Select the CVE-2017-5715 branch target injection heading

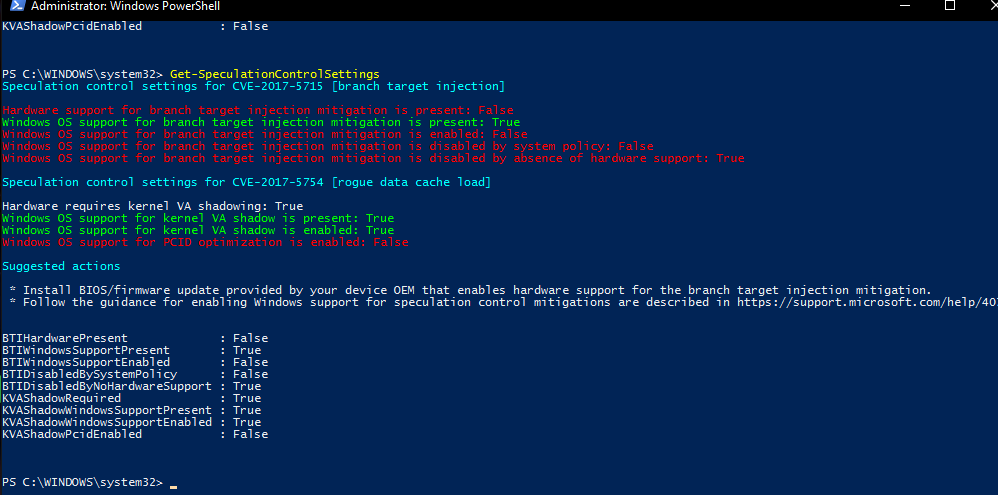coord(253,86)
